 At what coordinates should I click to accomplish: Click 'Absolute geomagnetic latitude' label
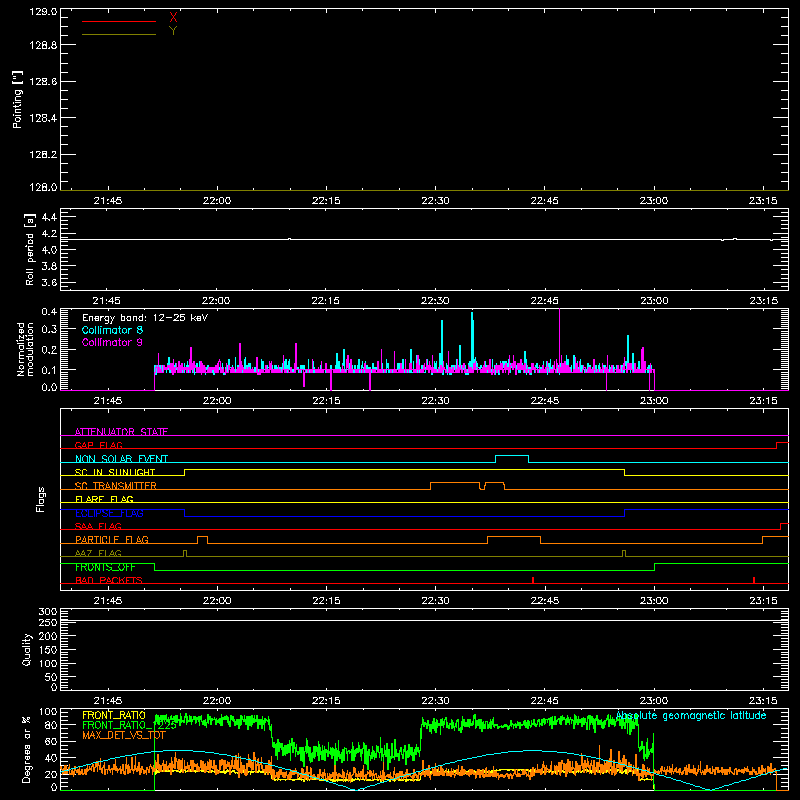tap(691, 716)
